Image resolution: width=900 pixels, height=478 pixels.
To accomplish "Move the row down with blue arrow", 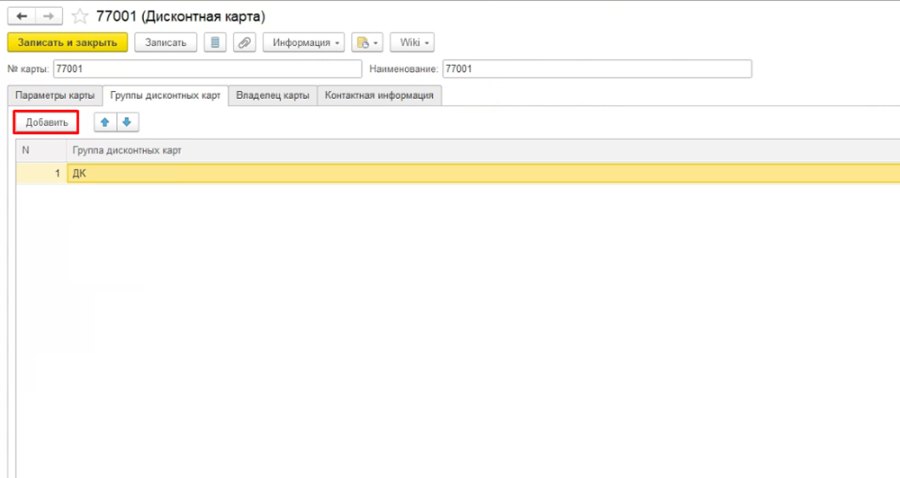I will point(127,122).
